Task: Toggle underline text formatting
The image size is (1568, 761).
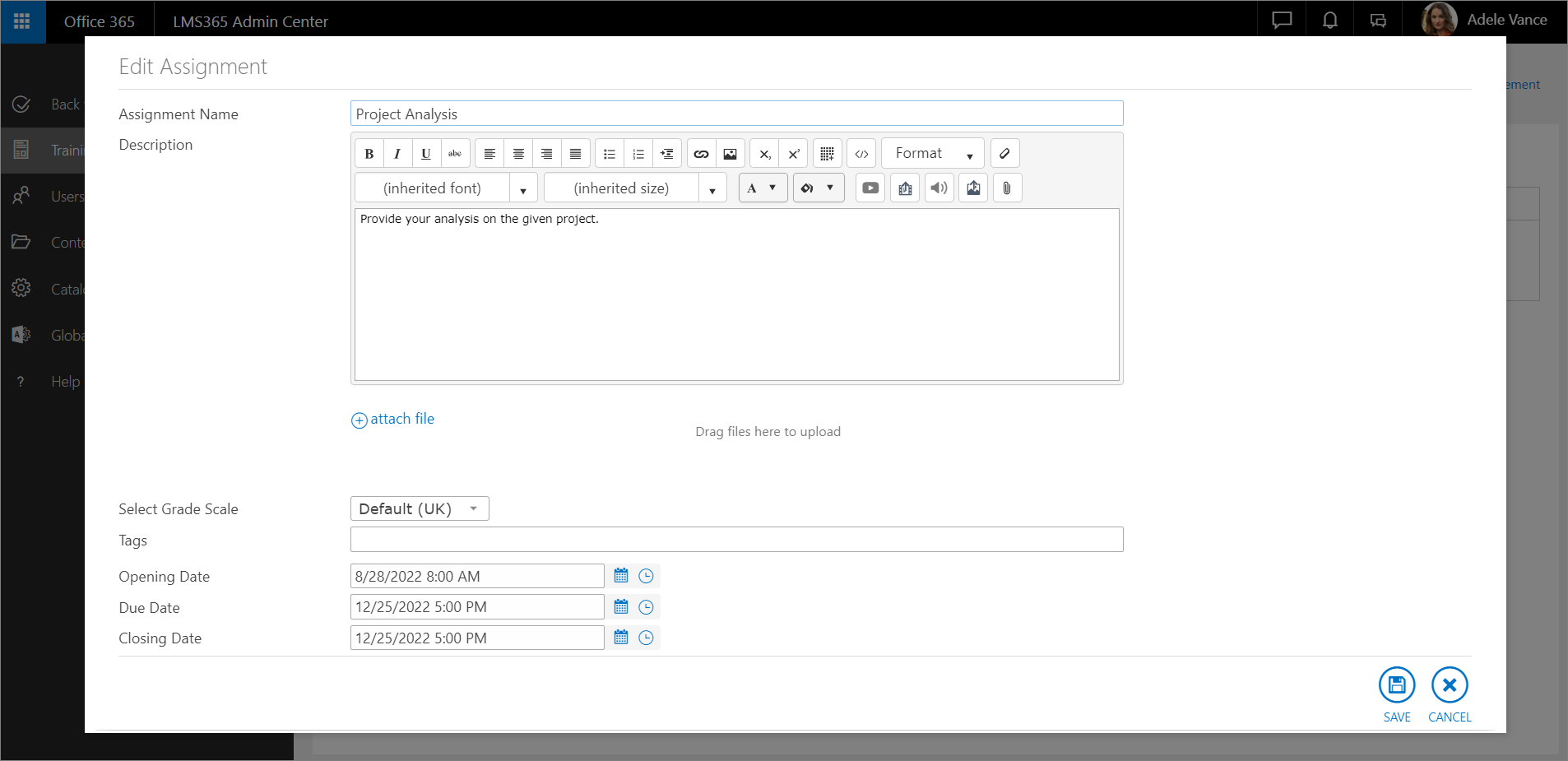Action: 425,154
